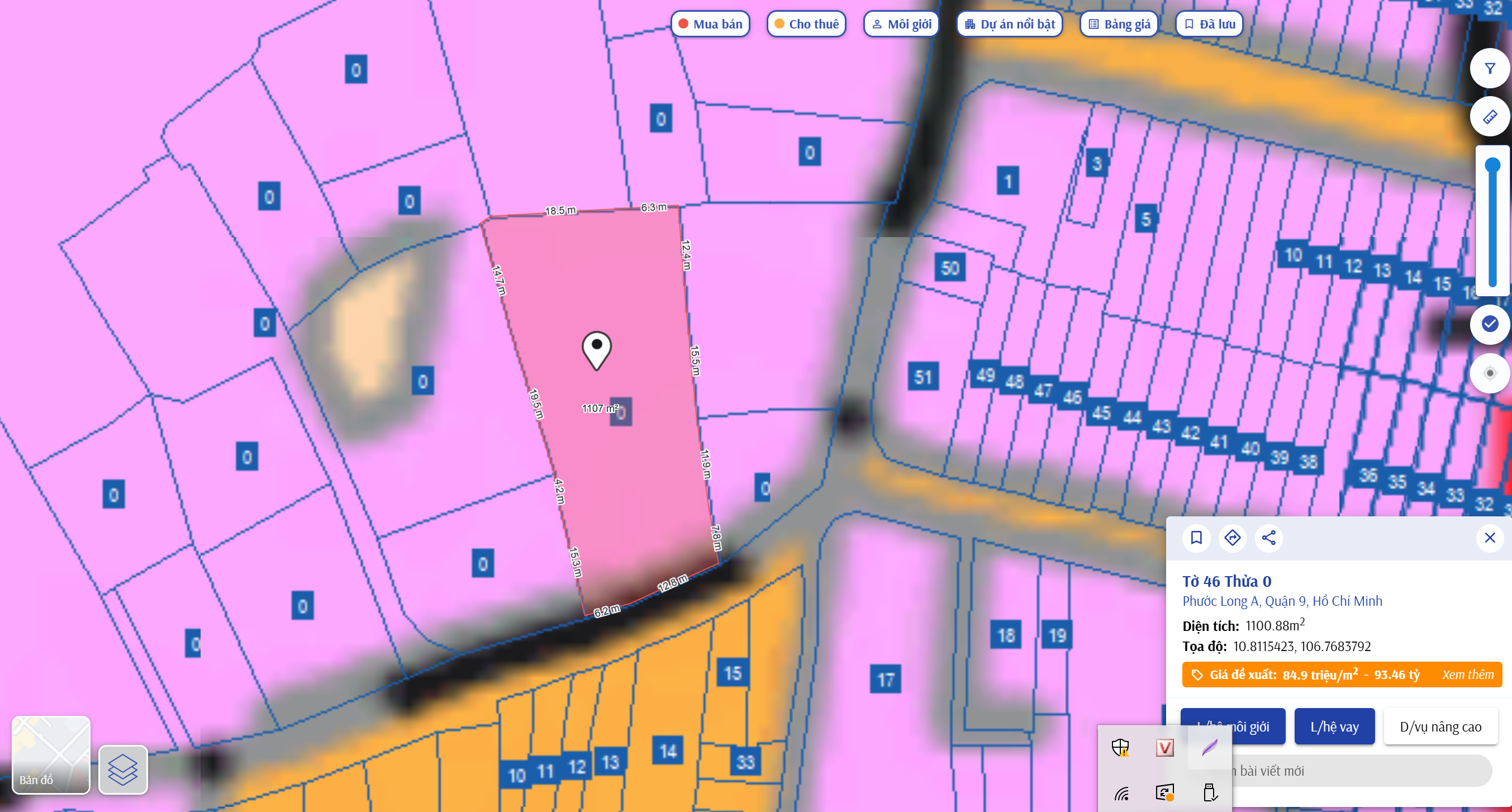Viewport: 1512px width, 812px height.
Task: Toggle the Mua bán listings filter
Action: [x=710, y=24]
